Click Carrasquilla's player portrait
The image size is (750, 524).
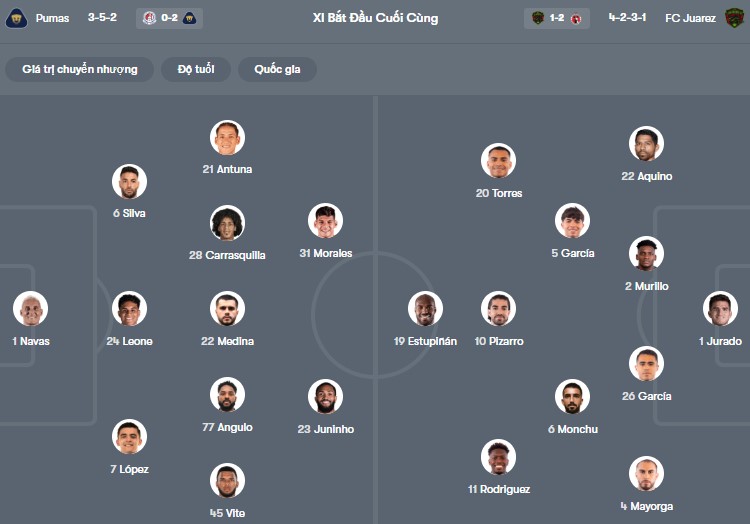point(228,223)
